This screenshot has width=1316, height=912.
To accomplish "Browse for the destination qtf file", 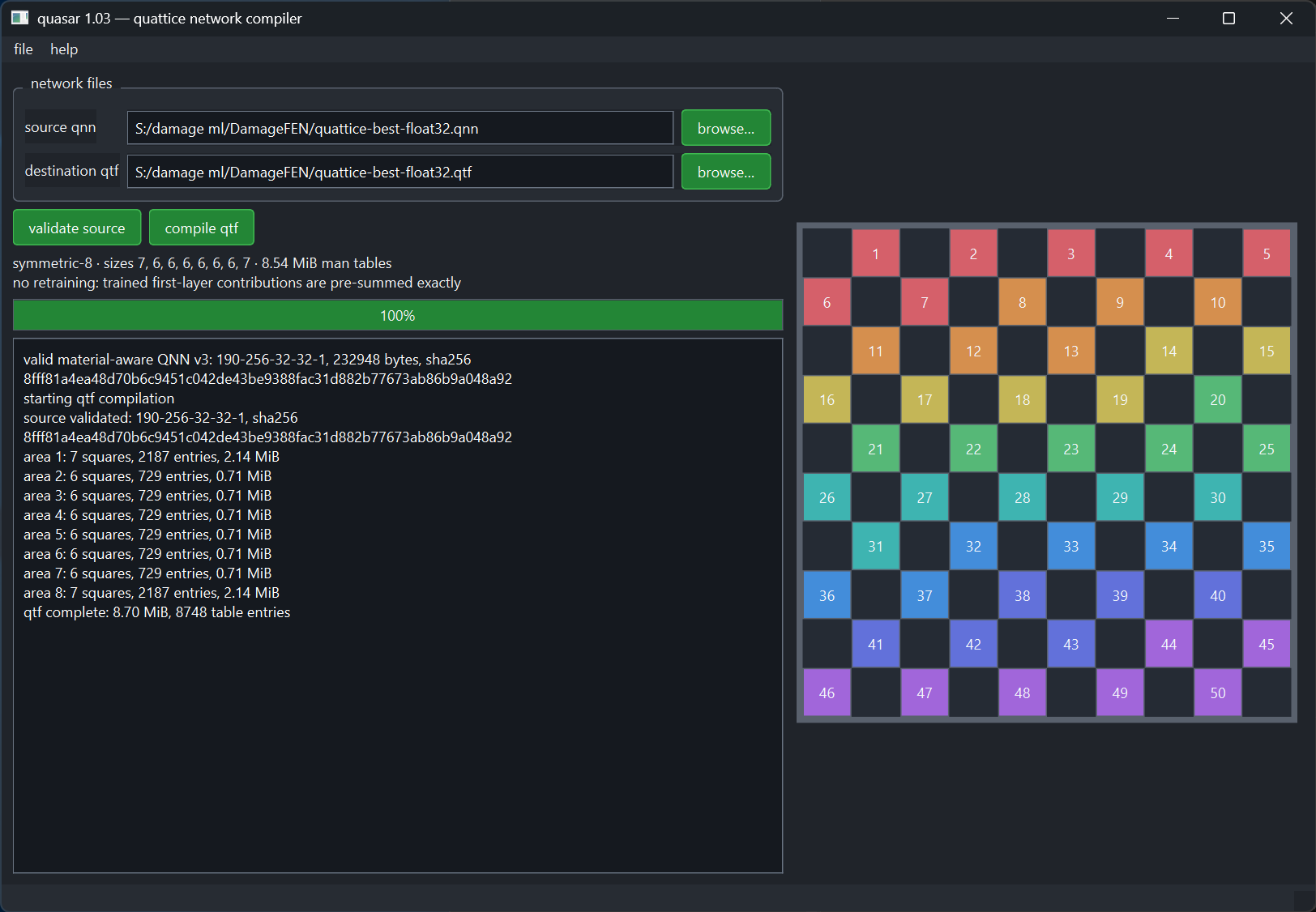I will pos(726,172).
